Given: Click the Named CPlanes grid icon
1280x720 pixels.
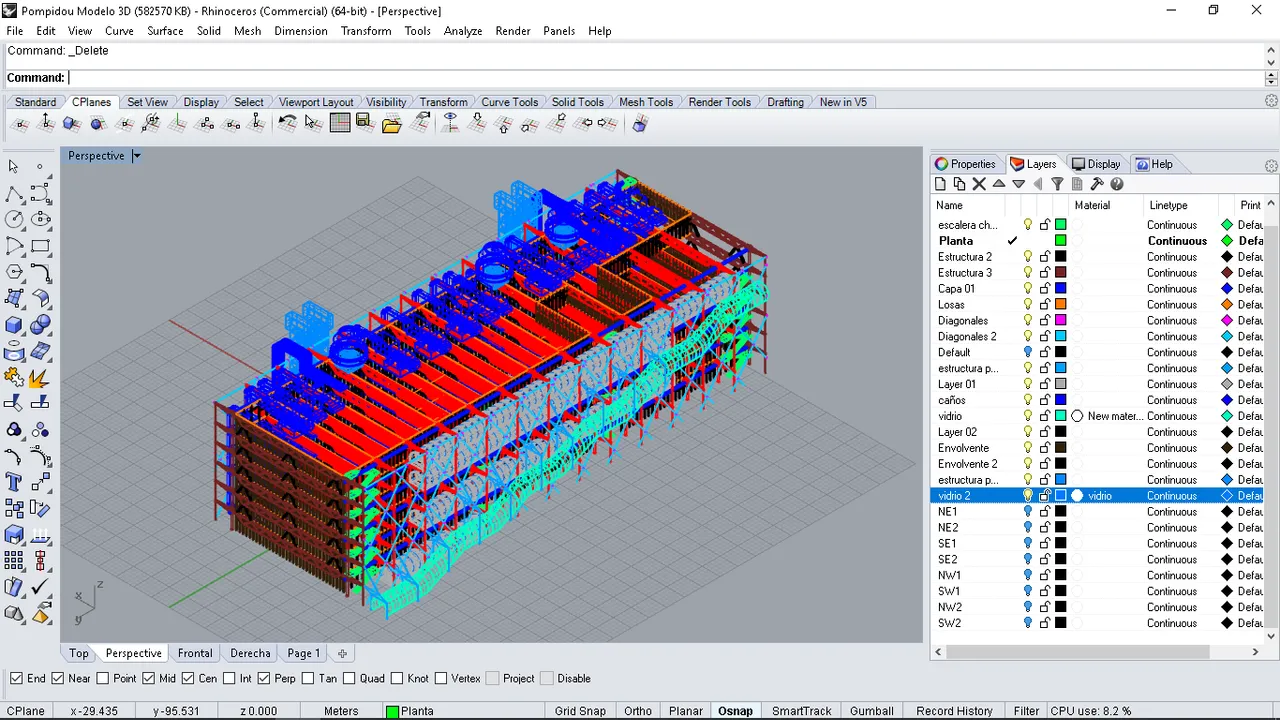Looking at the screenshot, I should coord(340,123).
